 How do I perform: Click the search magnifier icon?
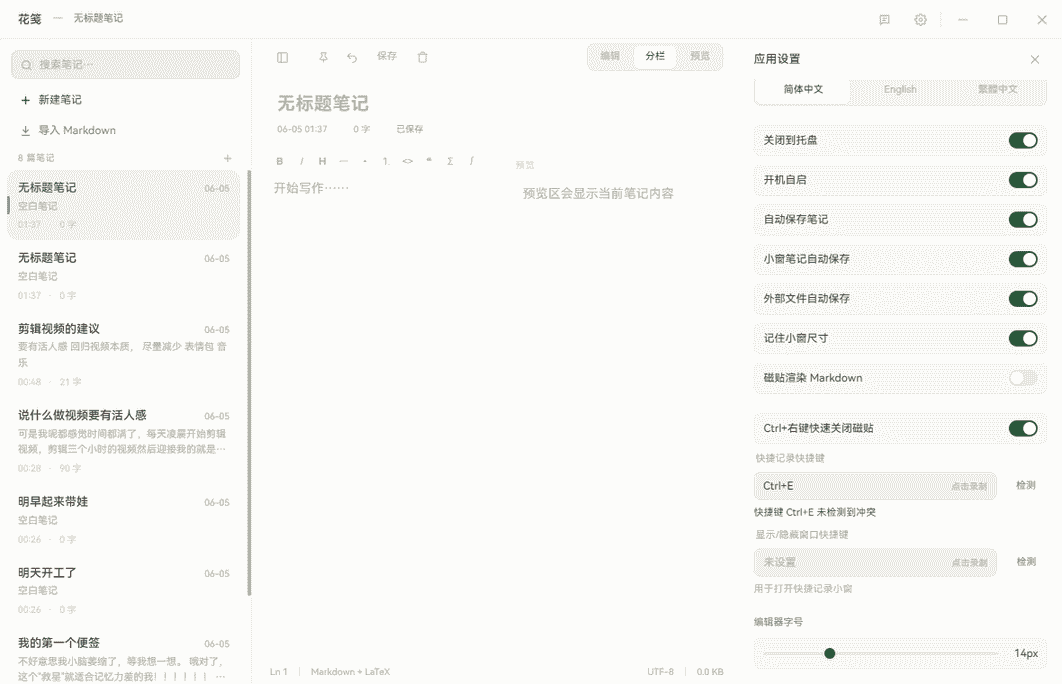tap(26, 65)
